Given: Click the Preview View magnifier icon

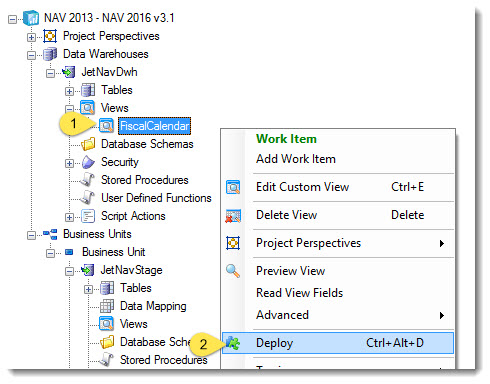Looking at the screenshot, I should (233, 271).
